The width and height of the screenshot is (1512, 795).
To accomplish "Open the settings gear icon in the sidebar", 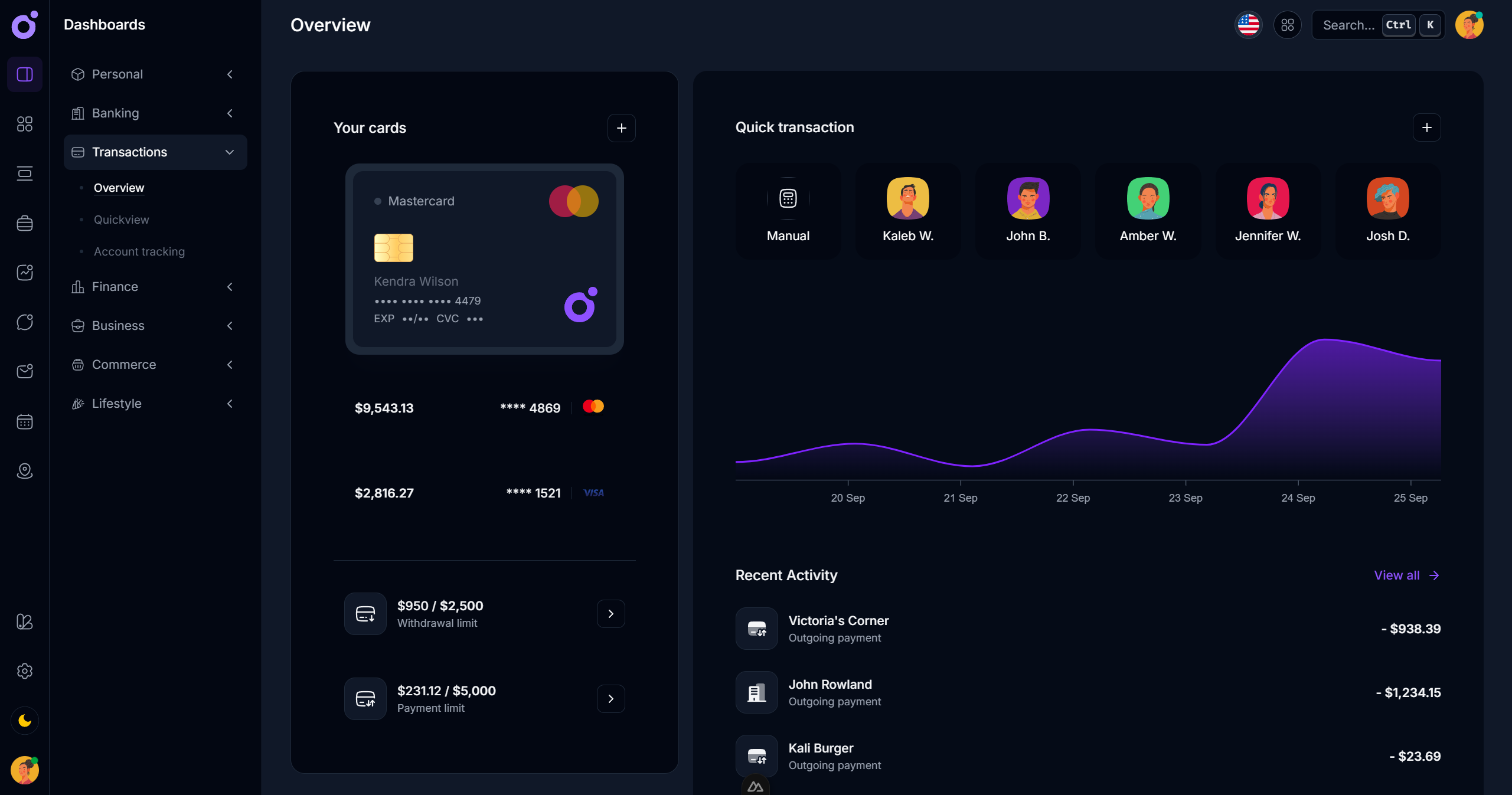I will (x=25, y=671).
